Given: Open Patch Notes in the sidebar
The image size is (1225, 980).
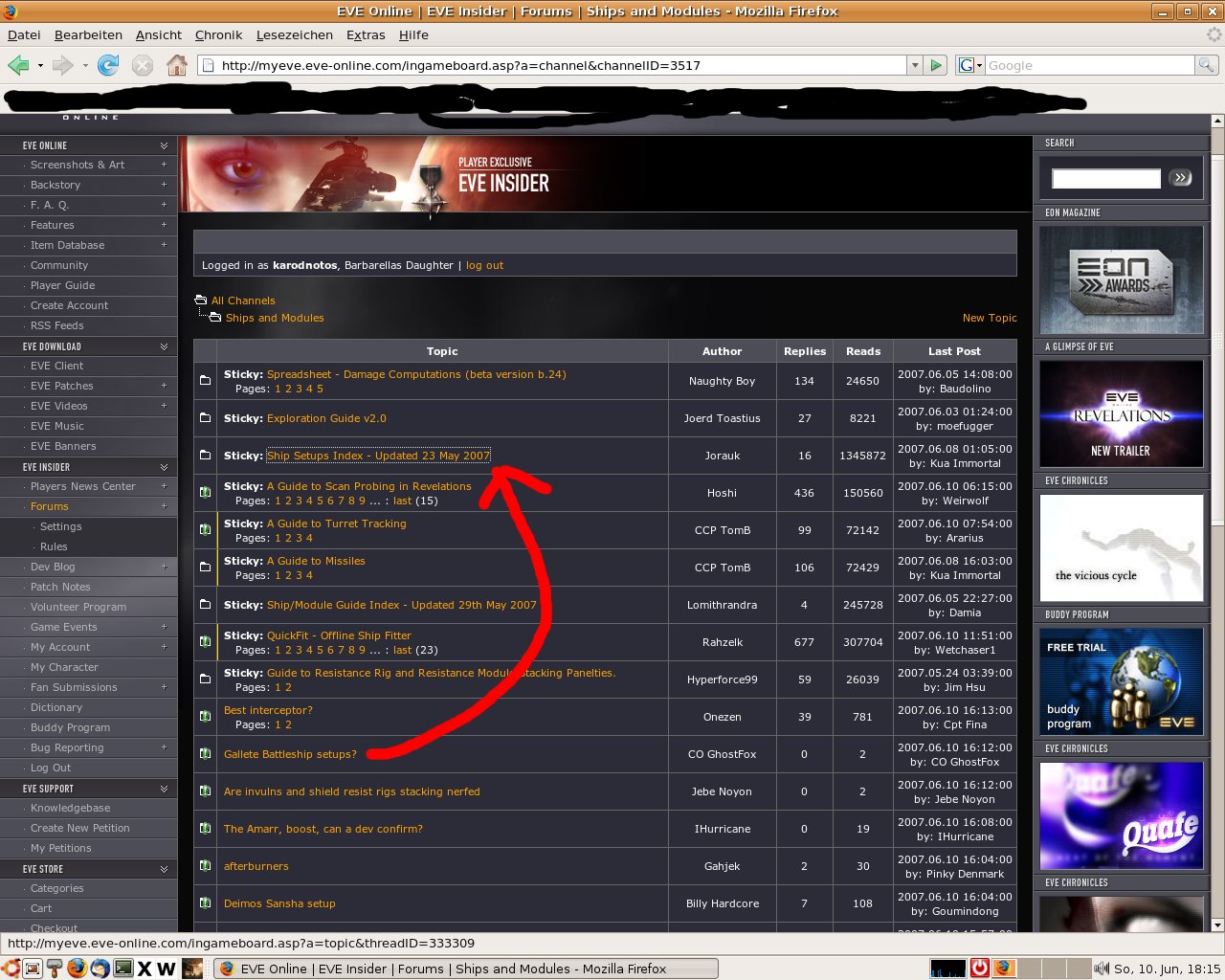Looking at the screenshot, I should [60, 587].
